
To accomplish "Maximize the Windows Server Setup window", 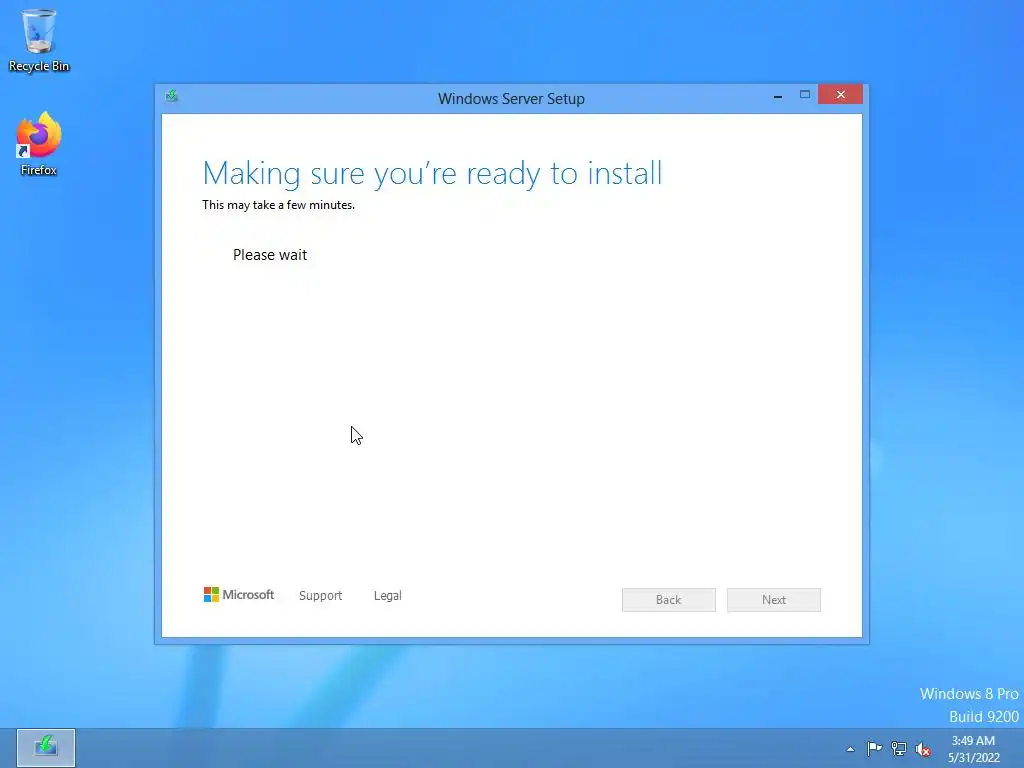I will tap(805, 95).
